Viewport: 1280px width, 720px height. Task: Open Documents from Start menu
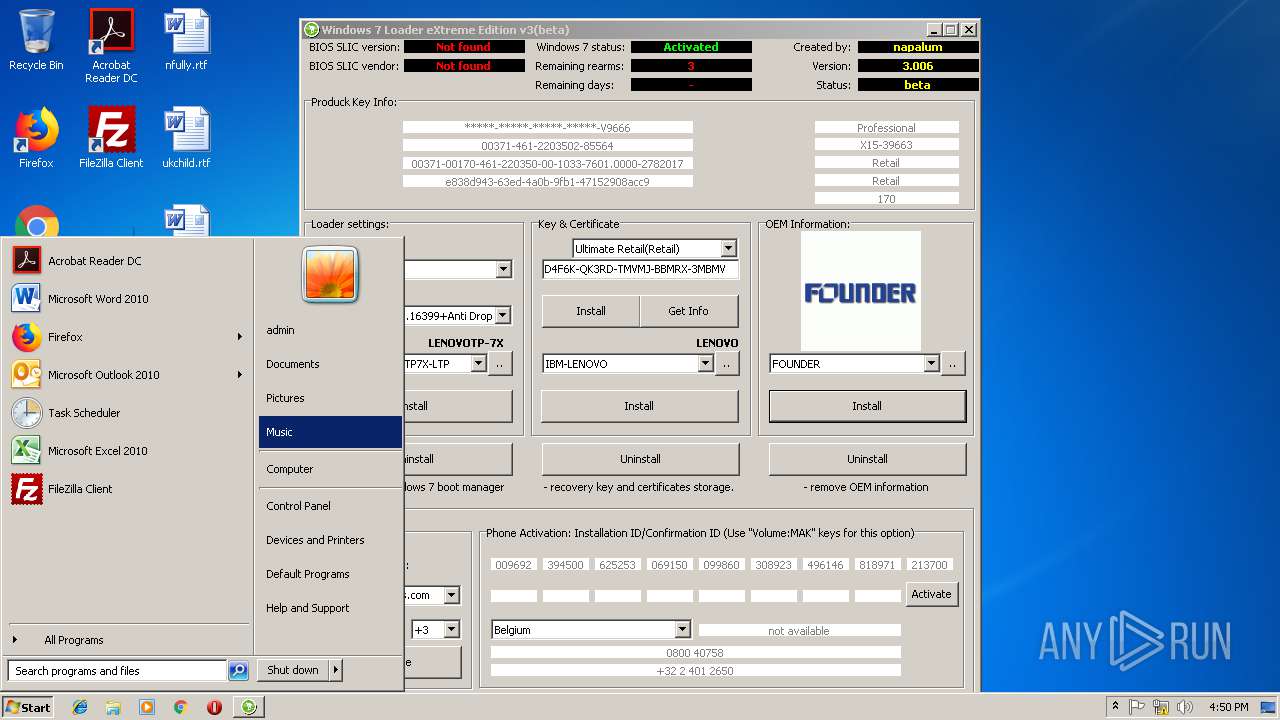(x=330, y=364)
